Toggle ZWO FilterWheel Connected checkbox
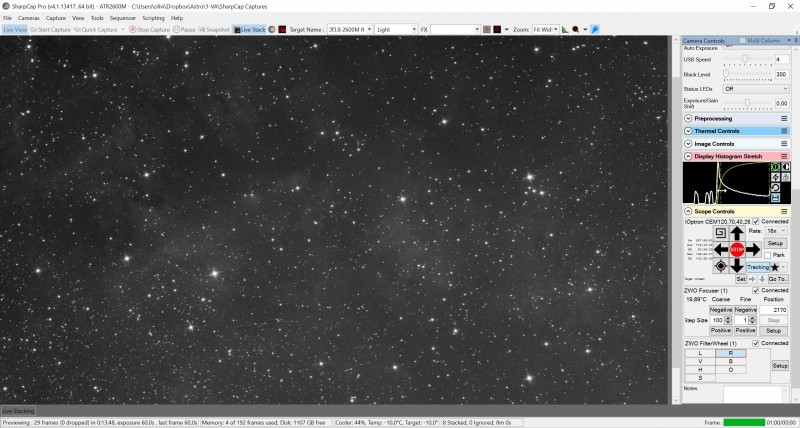 [756, 343]
